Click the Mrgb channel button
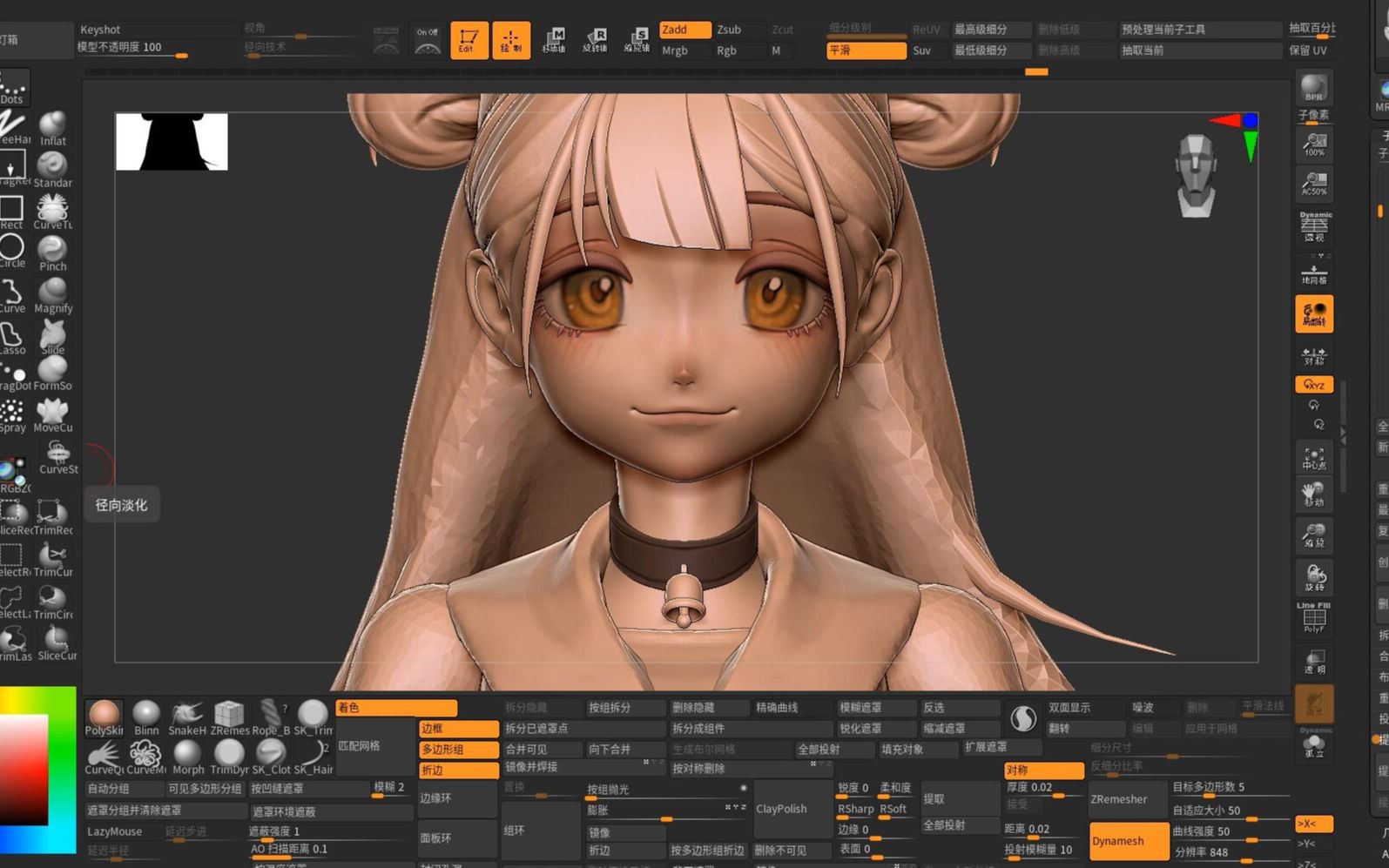The image size is (1389, 868). 684,50
